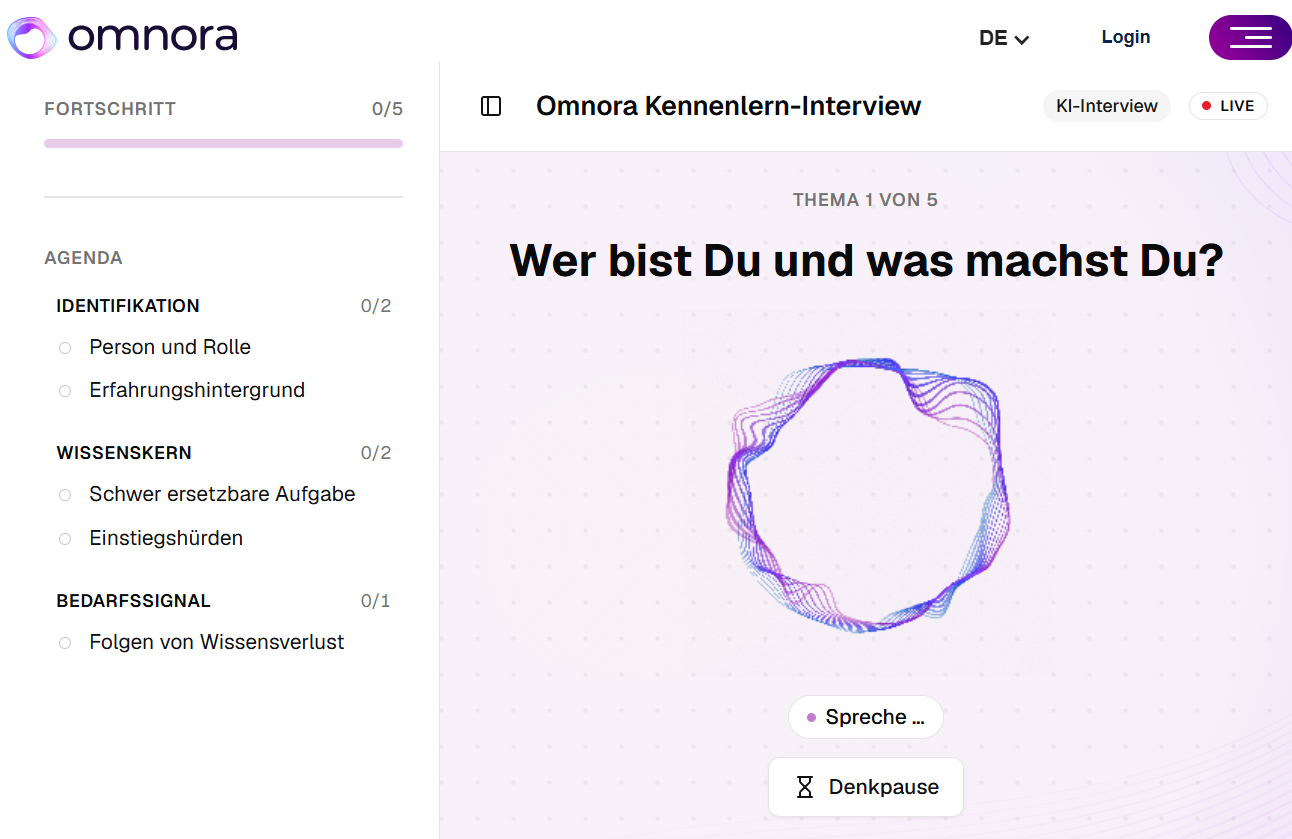Image resolution: width=1292 pixels, height=839 pixels.
Task: Open the Schwer ersetzbare Aufgabe item
Action: (x=222, y=494)
